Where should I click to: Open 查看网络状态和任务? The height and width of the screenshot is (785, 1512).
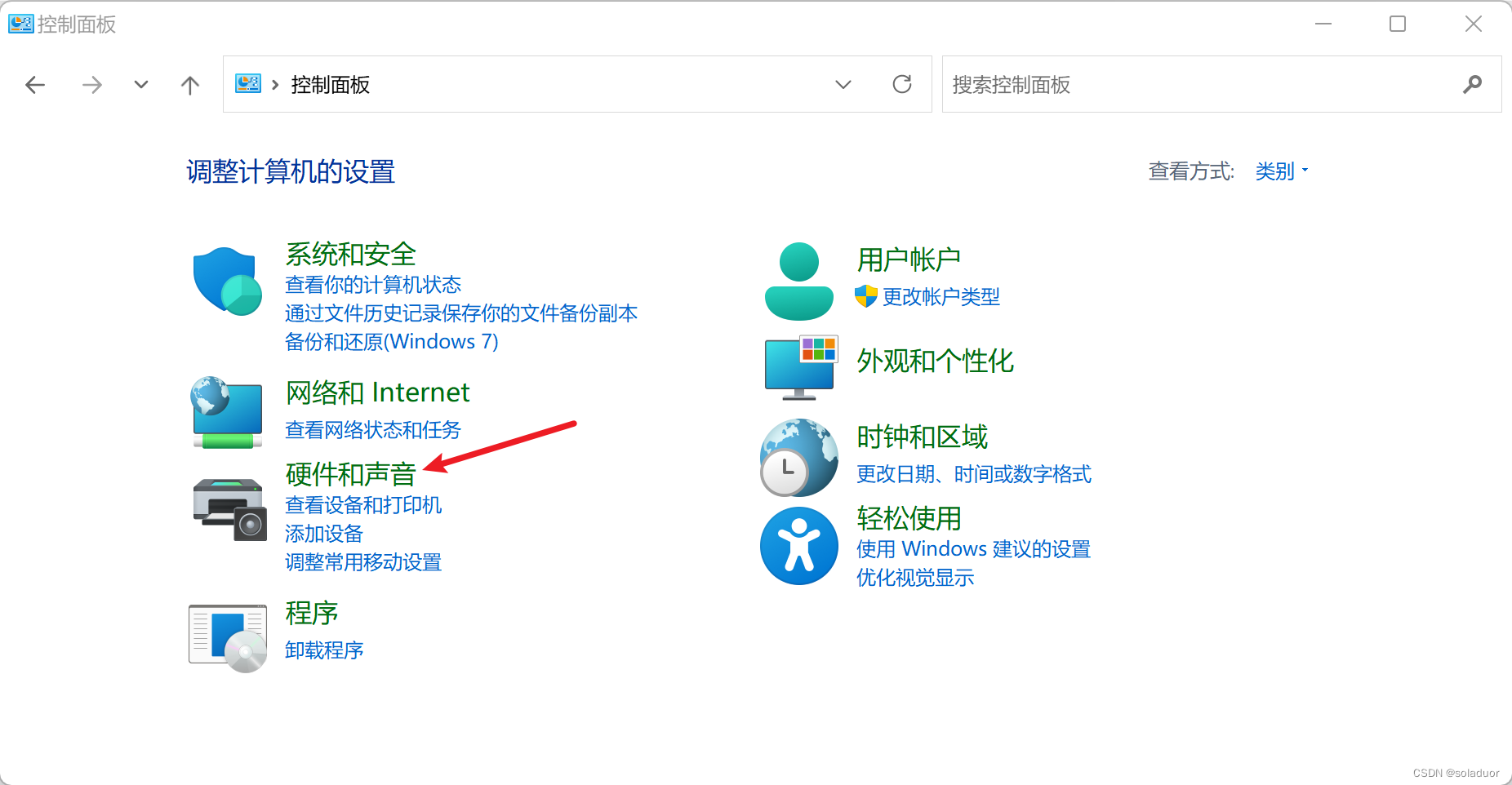(372, 430)
